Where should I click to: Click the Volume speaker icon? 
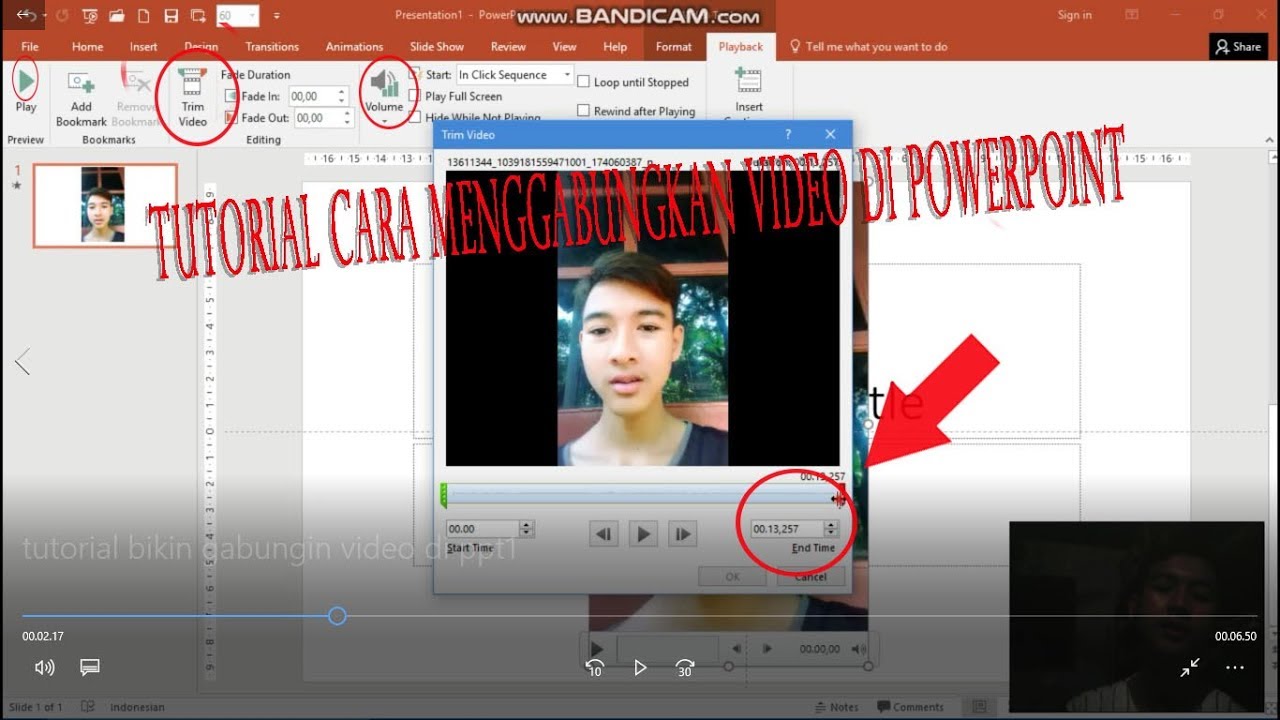(384, 82)
